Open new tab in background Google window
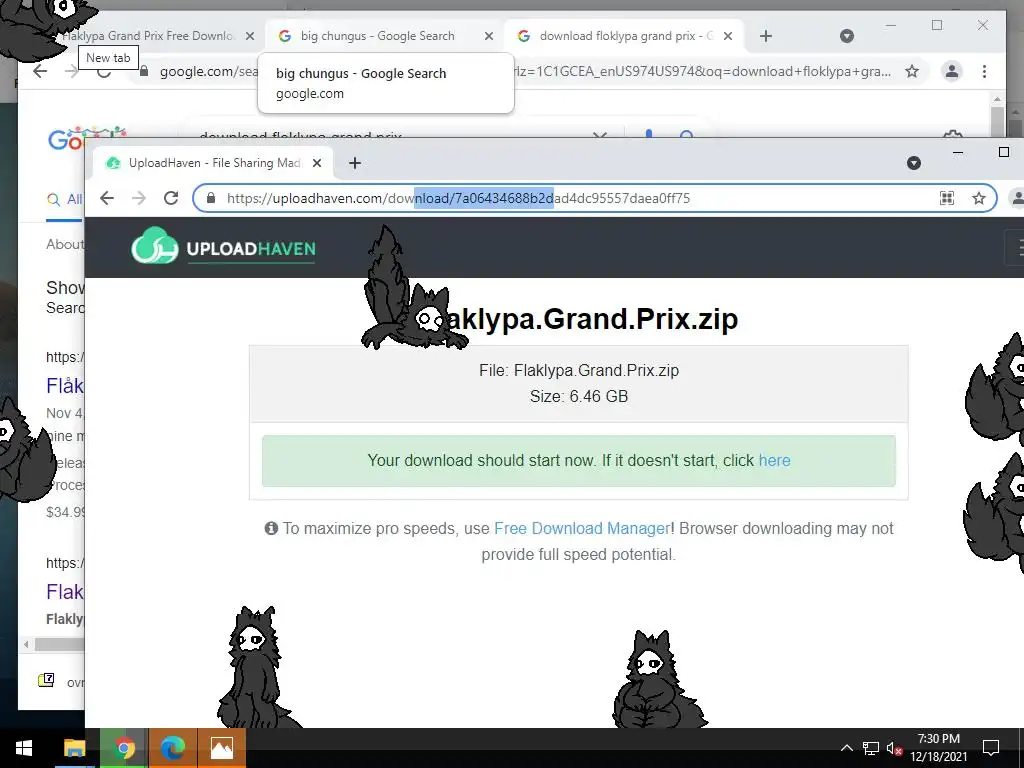This screenshot has height=768, width=1024. pyautogui.click(x=766, y=36)
